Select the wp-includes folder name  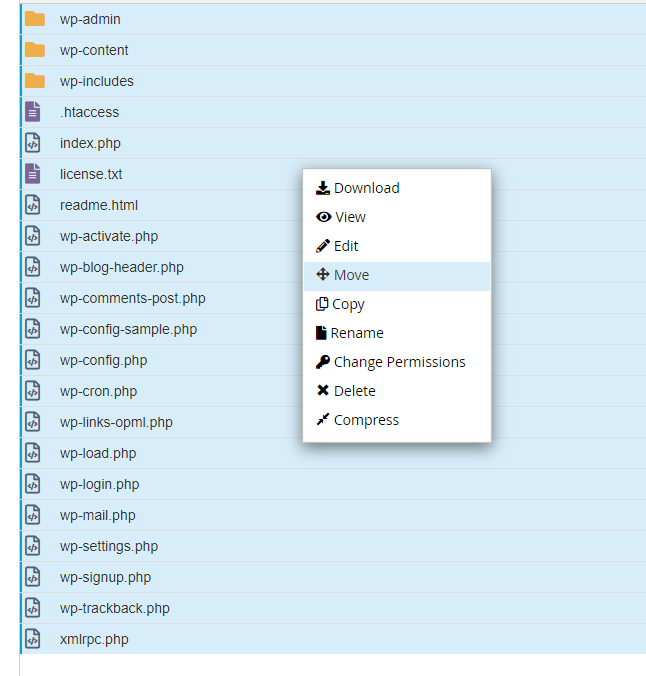97,81
